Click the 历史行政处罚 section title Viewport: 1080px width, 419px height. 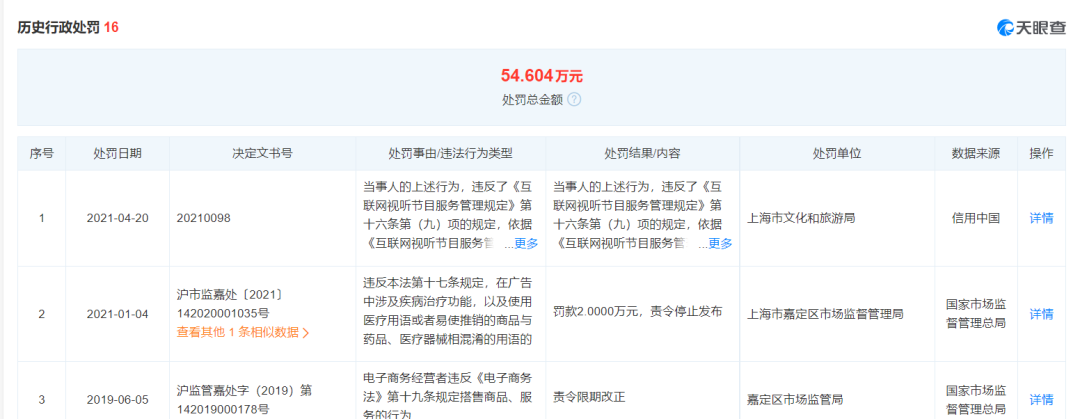click(59, 28)
